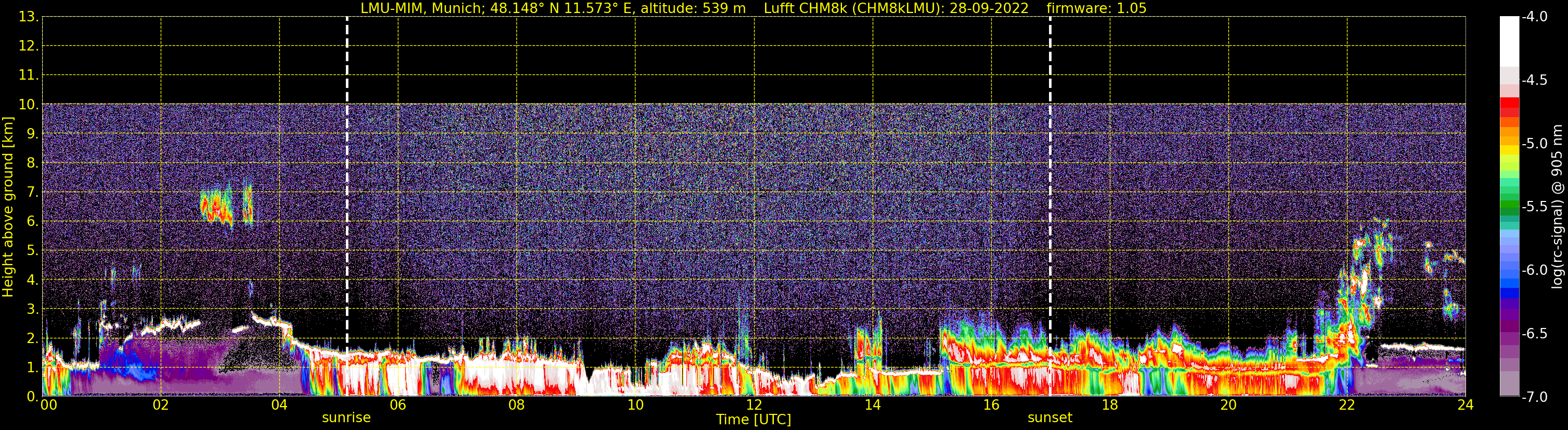
Task: Click the 'sunset' label below the axis
Action: (1049, 418)
